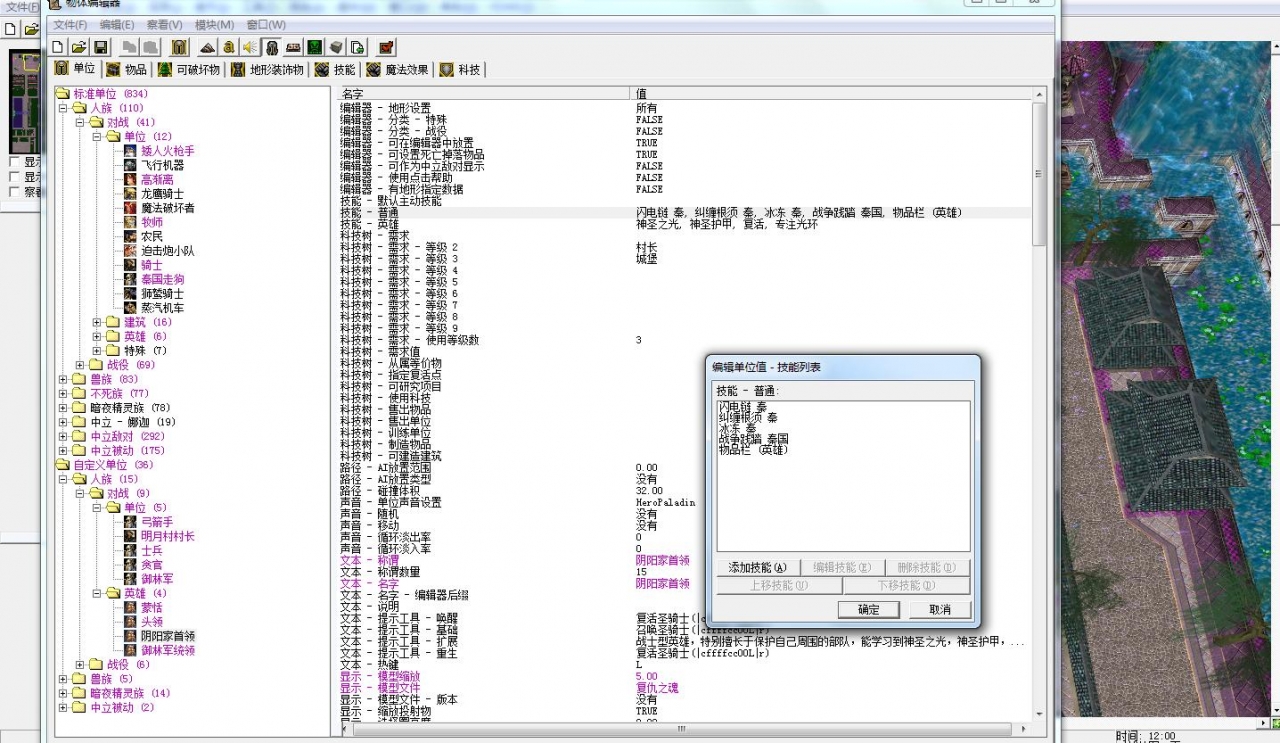Click the 名字 column header
The height and width of the screenshot is (743, 1280).
tap(484, 94)
